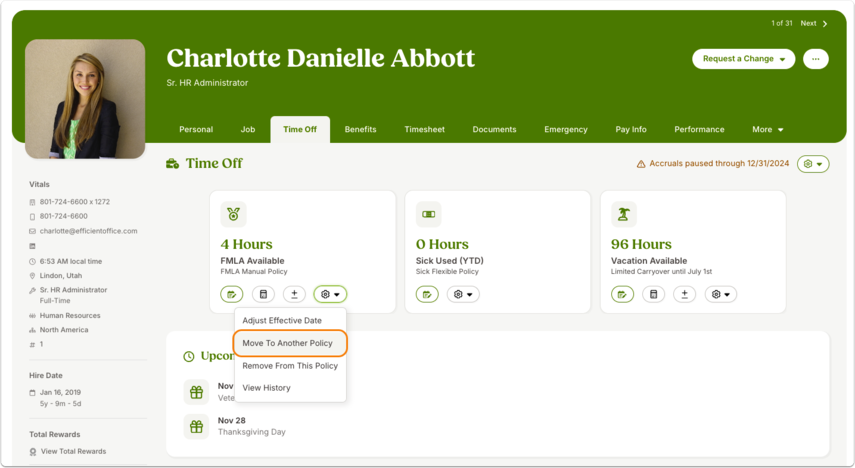The height and width of the screenshot is (468, 855).
Task: Click the hire date calendar icon
Action: click(32, 393)
